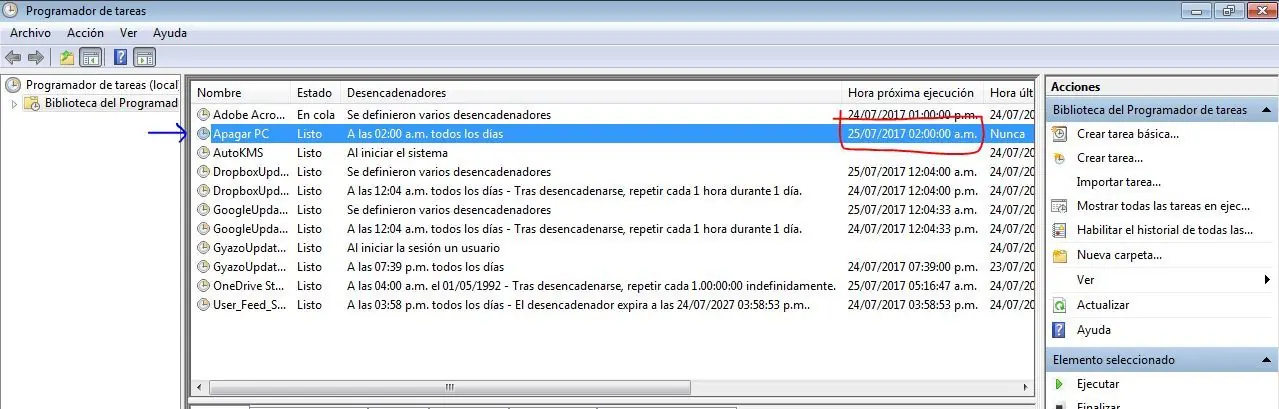Viewport: 1279px width, 409px height.
Task: Click Crear tarea básica... action
Action: [1128, 134]
